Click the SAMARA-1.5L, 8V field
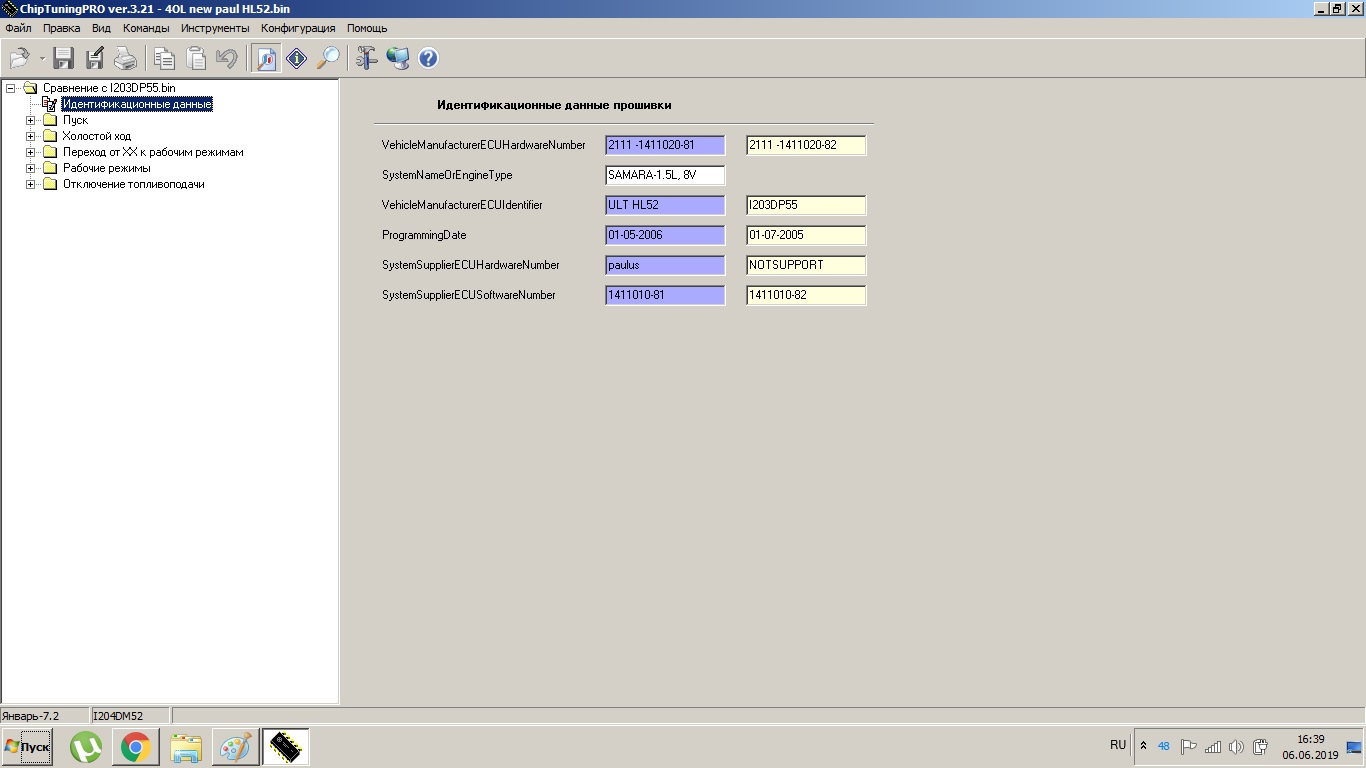 [665, 175]
